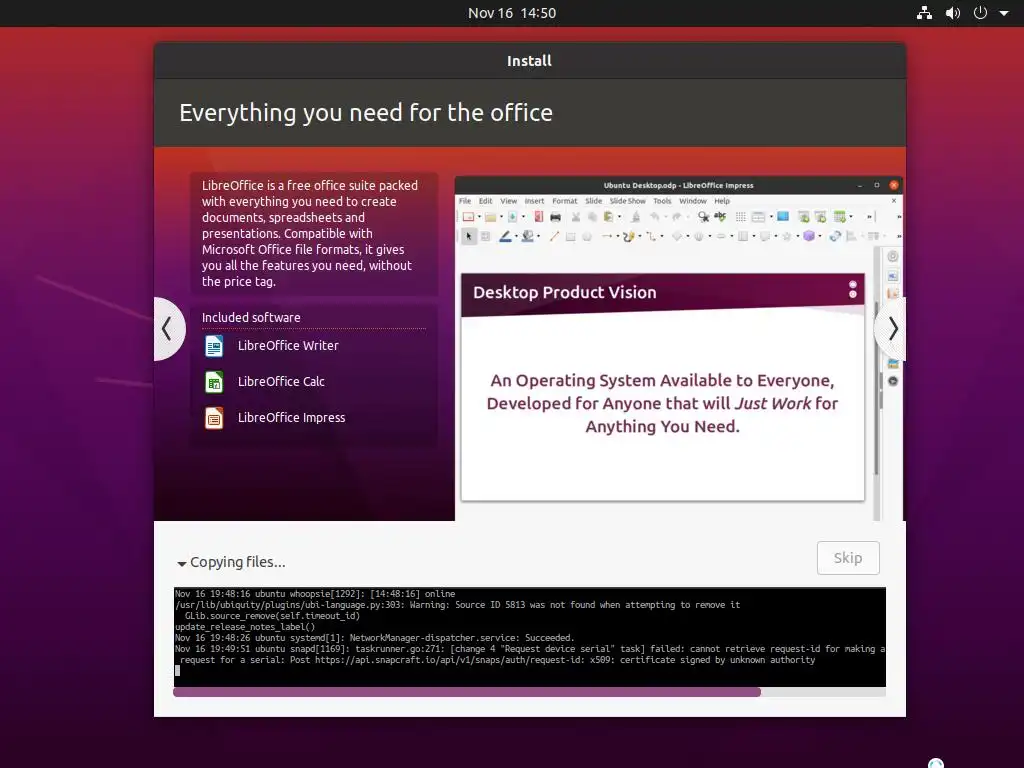Open the clock showing Nov 16 14:50
The width and height of the screenshot is (1024, 768).
point(512,13)
